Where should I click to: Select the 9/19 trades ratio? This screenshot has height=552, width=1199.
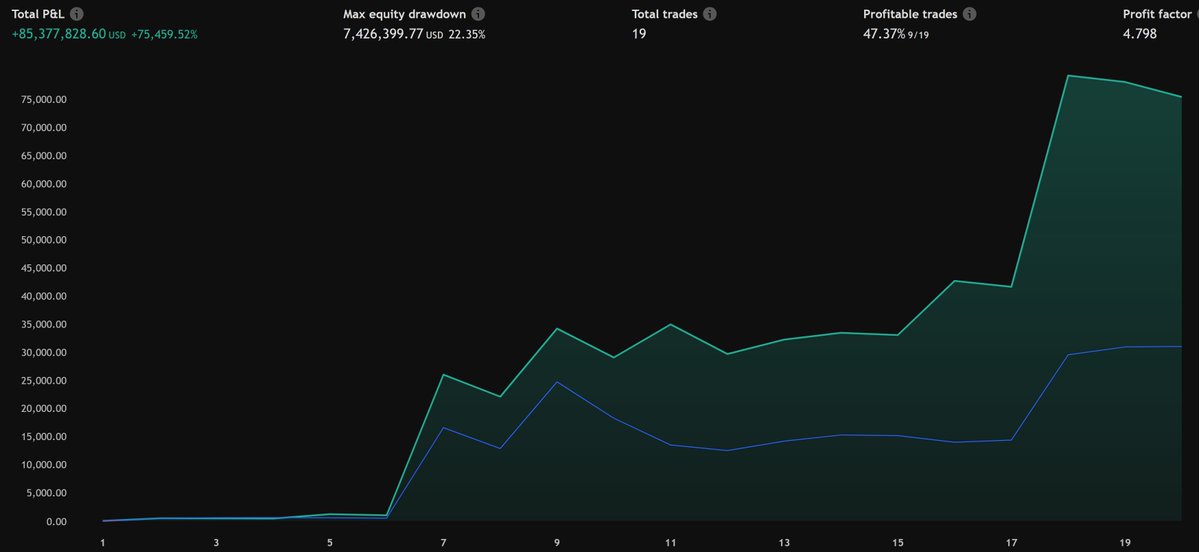click(918, 35)
